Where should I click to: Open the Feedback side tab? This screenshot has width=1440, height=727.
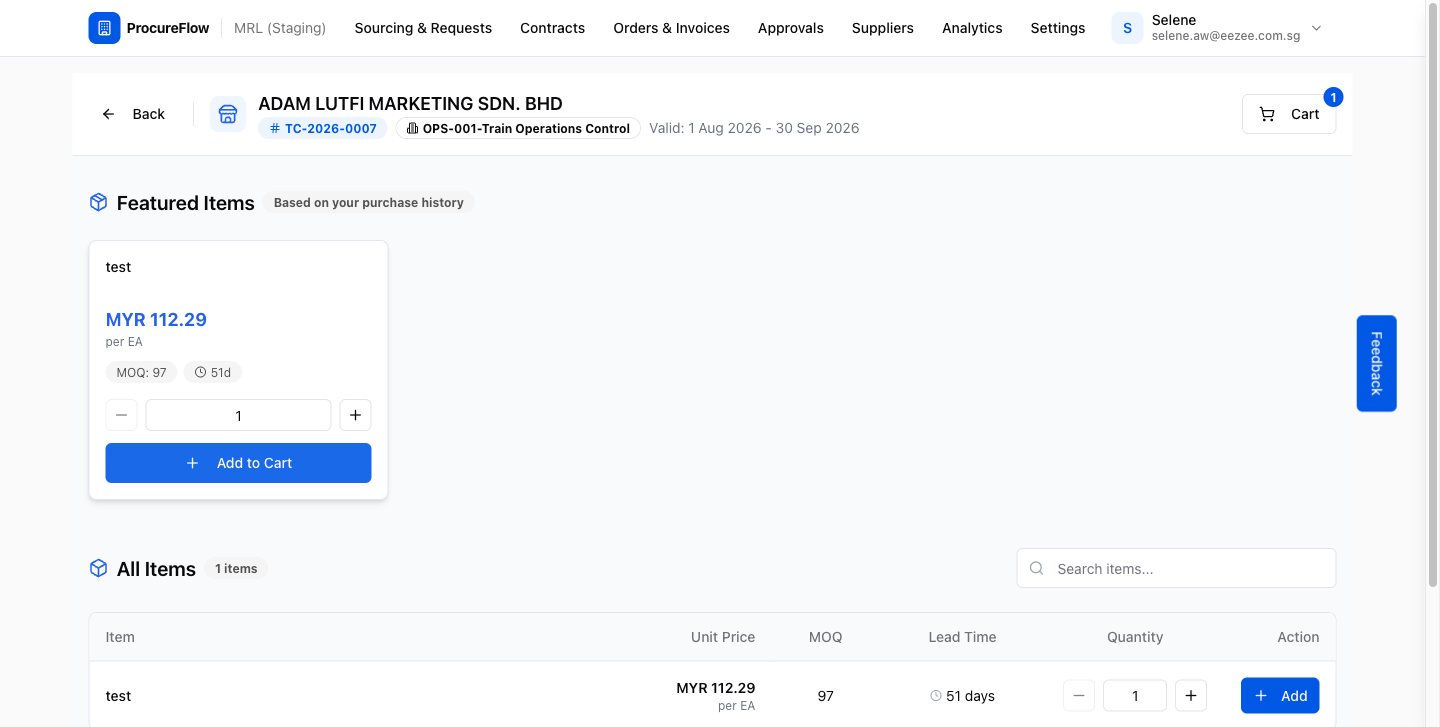[x=1376, y=363]
